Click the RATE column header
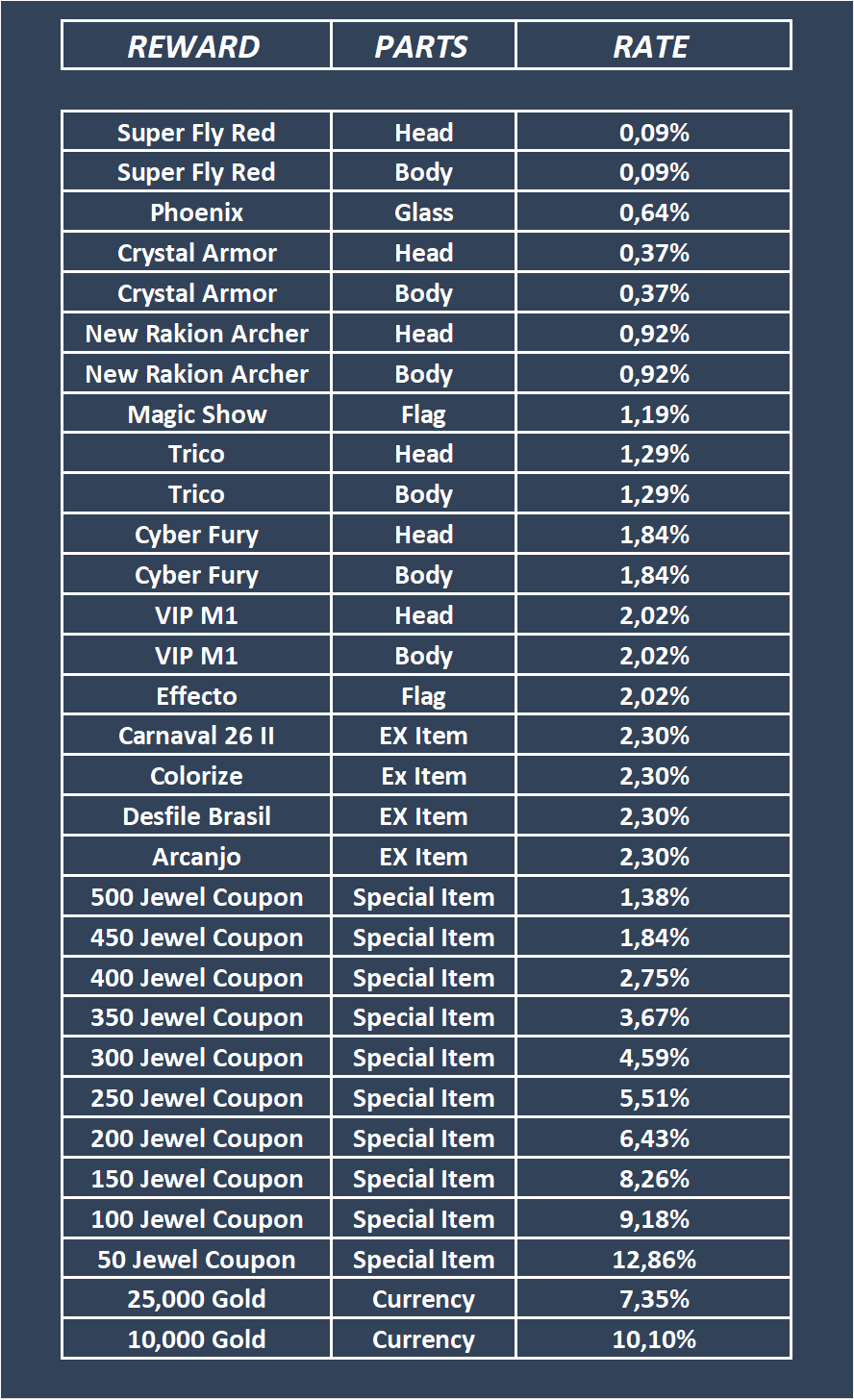 [x=652, y=46]
